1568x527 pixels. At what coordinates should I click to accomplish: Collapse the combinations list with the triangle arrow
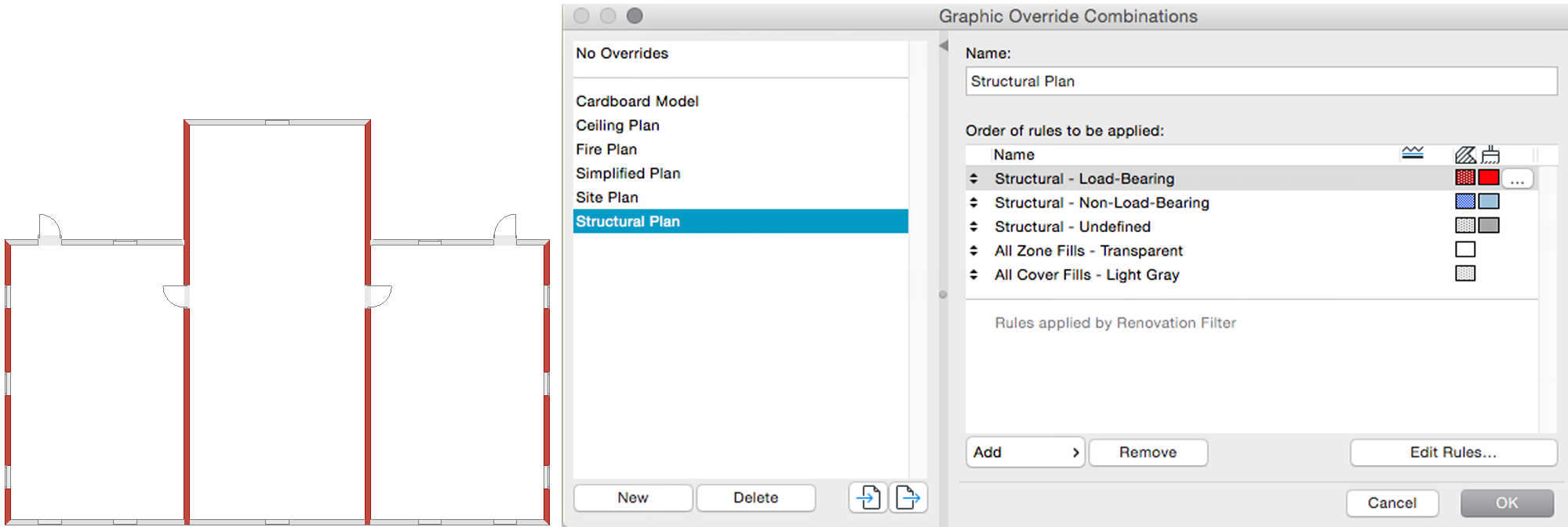click(944, 46)
